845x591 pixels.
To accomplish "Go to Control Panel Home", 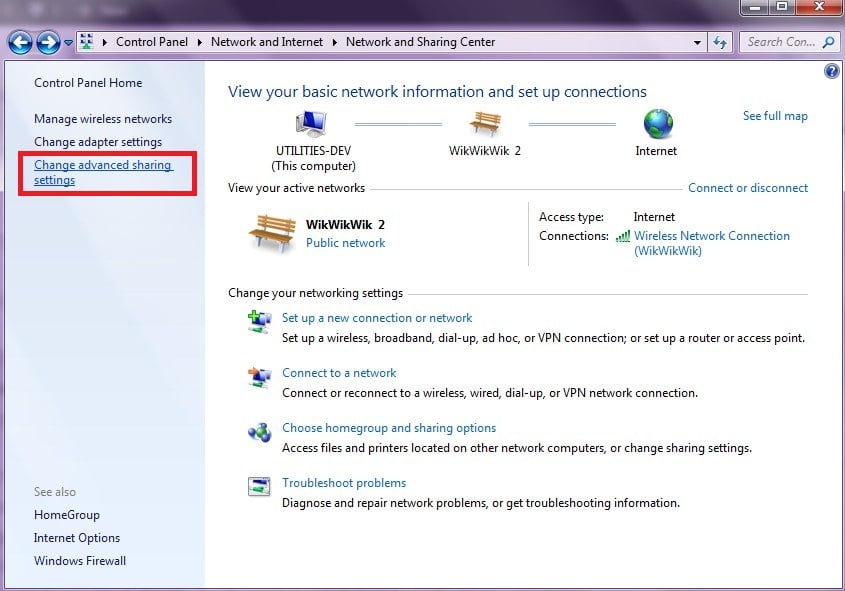I will coord(88,83).
